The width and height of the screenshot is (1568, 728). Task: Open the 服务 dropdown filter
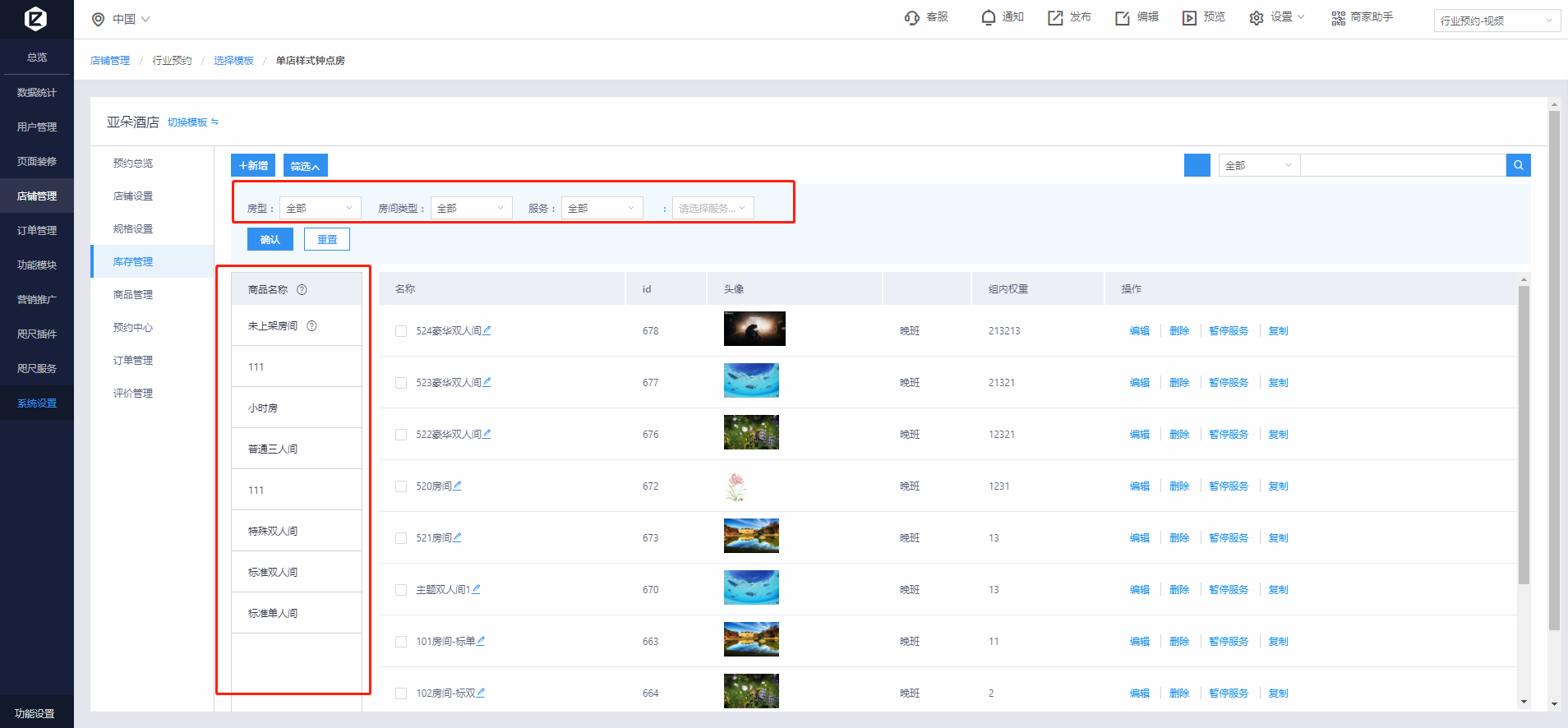(602, 208)
